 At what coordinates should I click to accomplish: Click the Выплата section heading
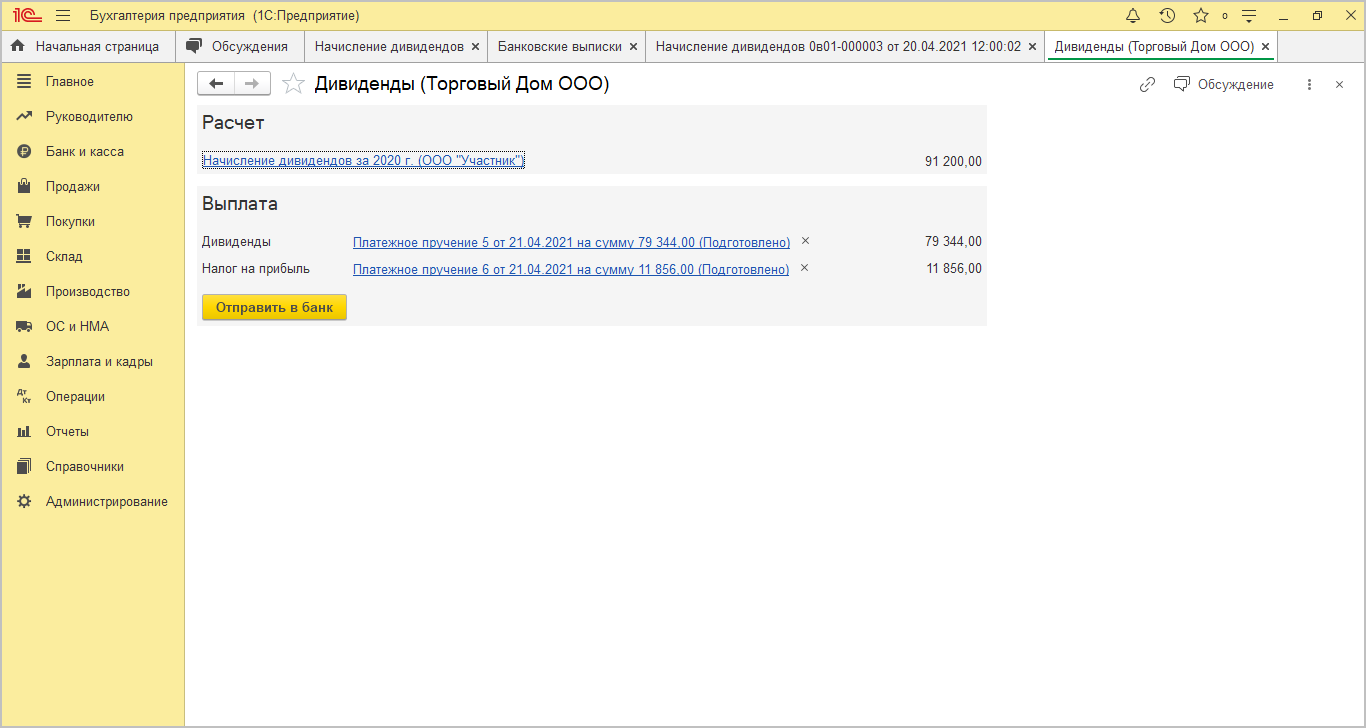pyautogui.click(x=240, y=204)
